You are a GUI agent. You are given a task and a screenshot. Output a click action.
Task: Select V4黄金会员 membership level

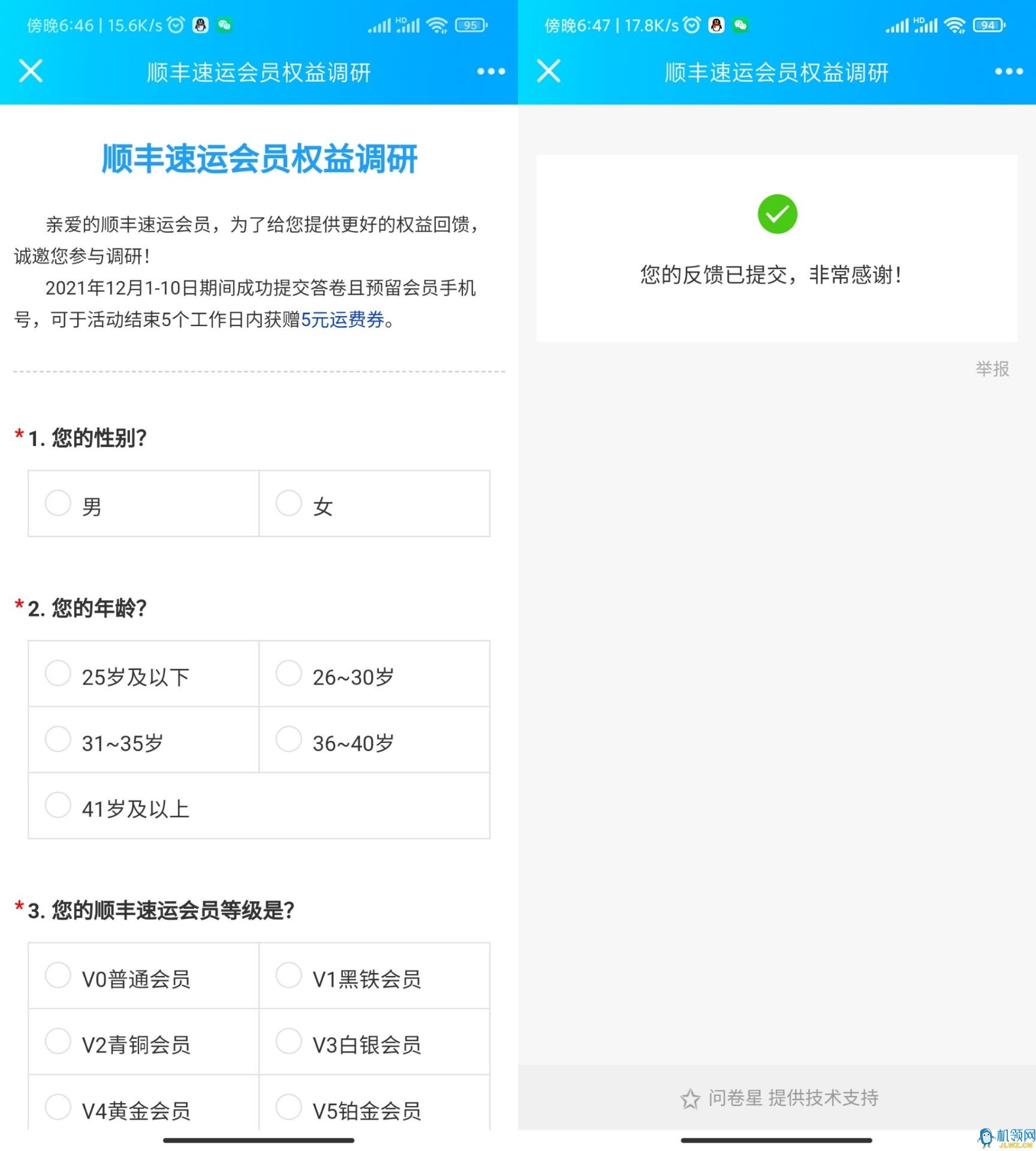143,1103
